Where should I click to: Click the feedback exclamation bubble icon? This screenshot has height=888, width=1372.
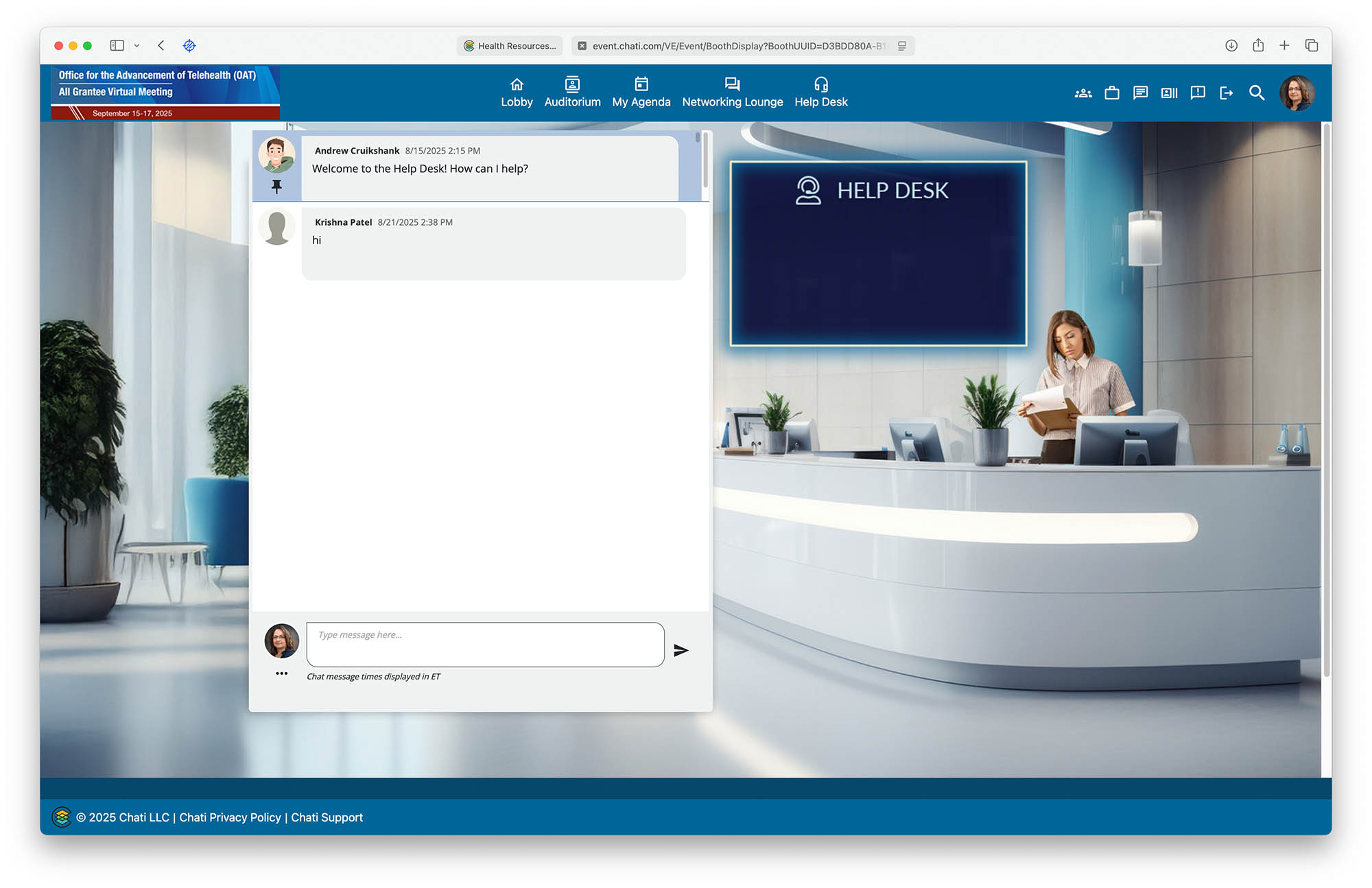[1198, 93]
